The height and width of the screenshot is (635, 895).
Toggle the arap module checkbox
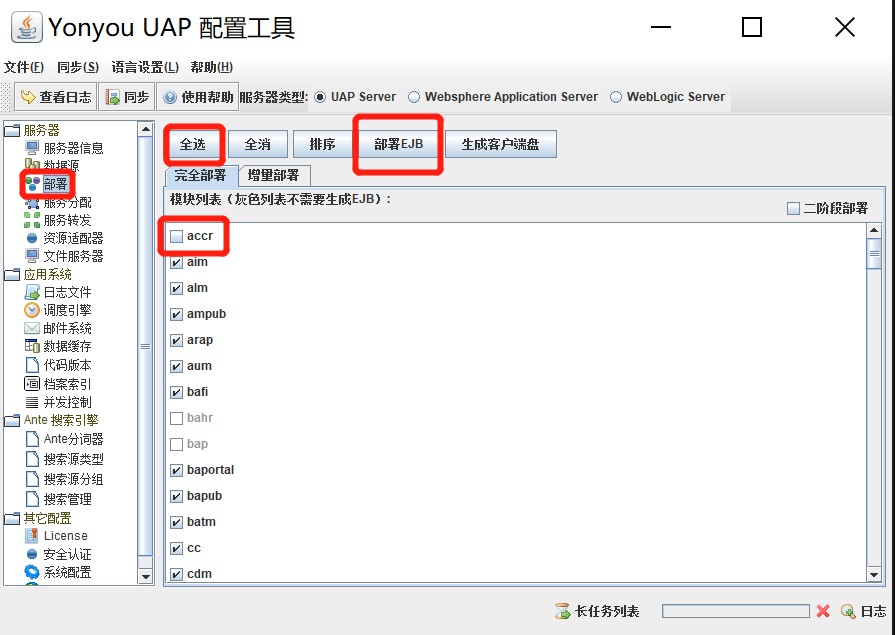(176, 340)
